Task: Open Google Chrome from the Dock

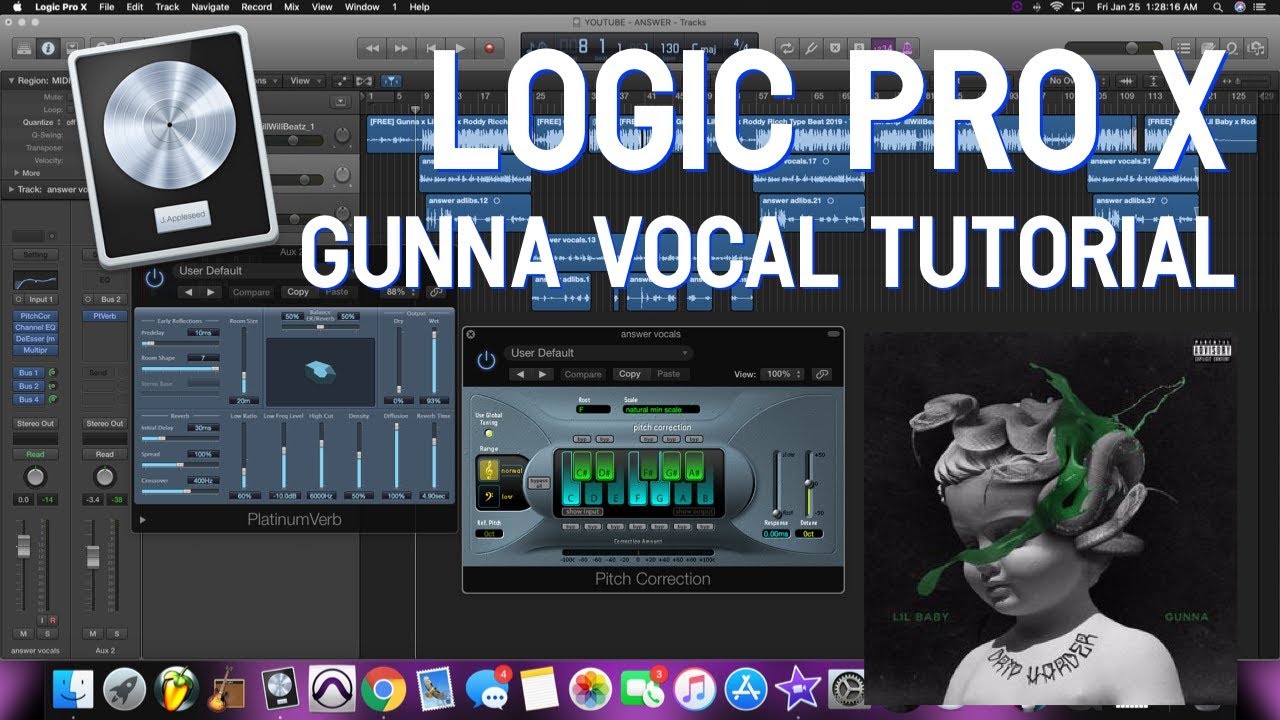Action: (x=383, y=690)
